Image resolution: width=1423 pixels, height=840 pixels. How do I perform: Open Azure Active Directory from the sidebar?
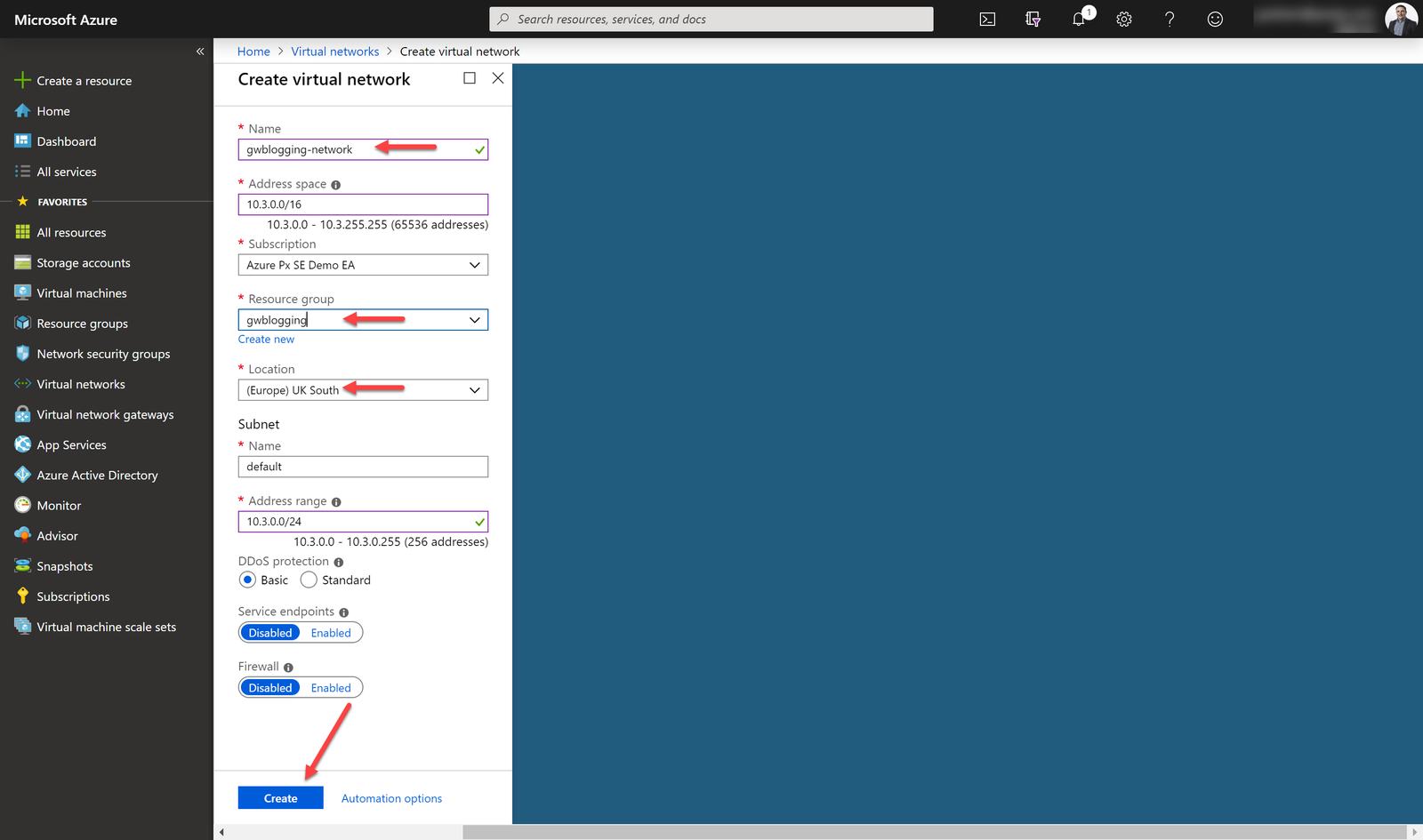98,475
